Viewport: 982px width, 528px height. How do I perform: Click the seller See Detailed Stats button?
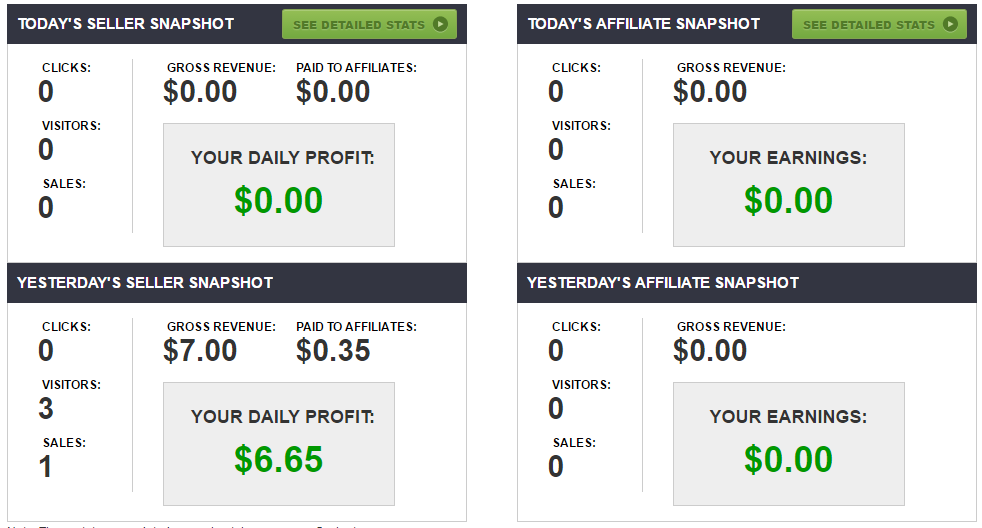(369, 24)
